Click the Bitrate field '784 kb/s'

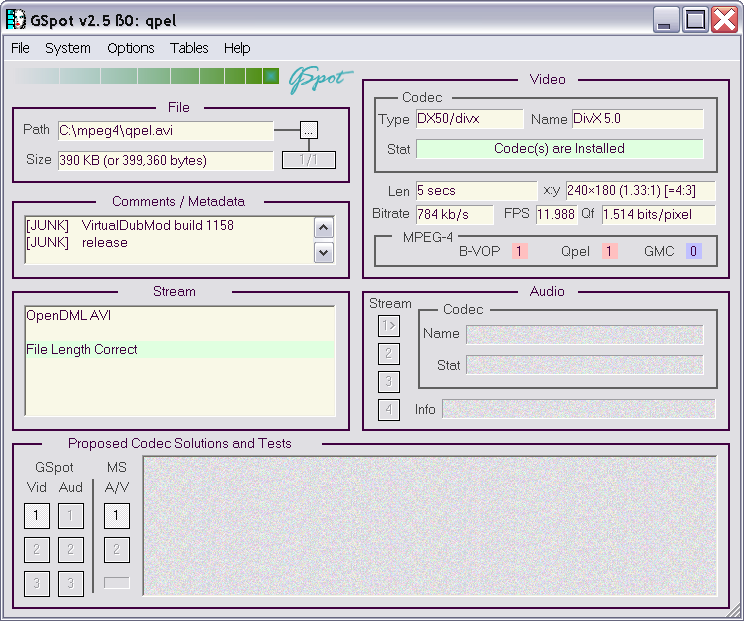point(455,214)
